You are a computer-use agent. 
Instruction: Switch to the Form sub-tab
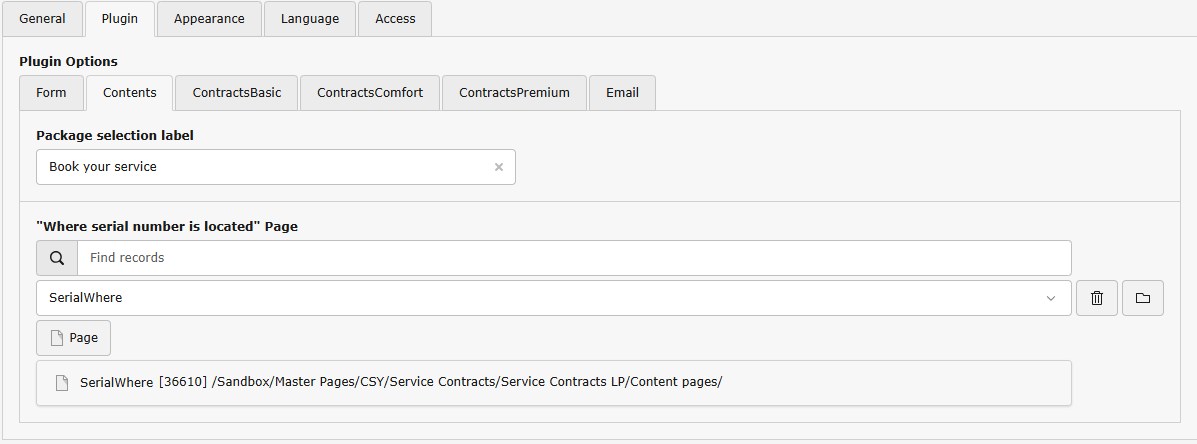coord(51,93)
